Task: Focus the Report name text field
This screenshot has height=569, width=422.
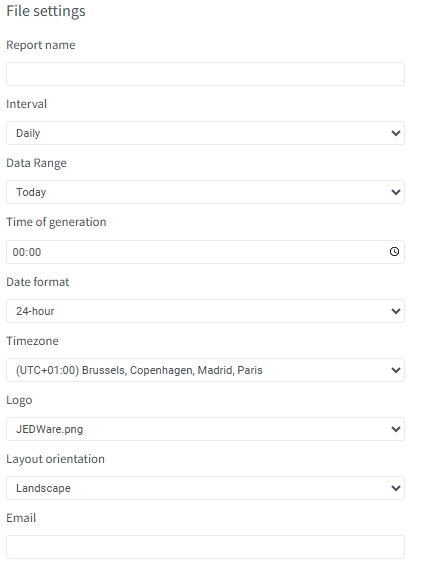Action: [205, 74]
